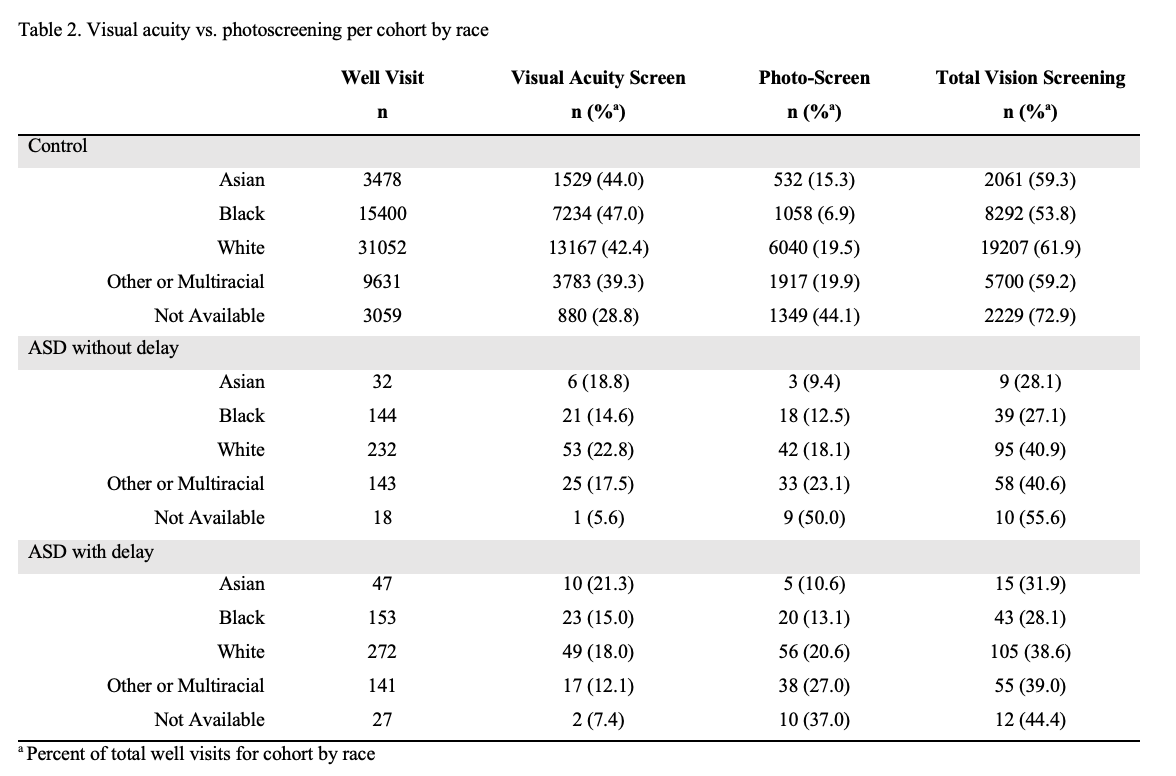Select the cell reading 38 (27.0)
Viewport: 1176px width, 776px height.
coord(814,686)
